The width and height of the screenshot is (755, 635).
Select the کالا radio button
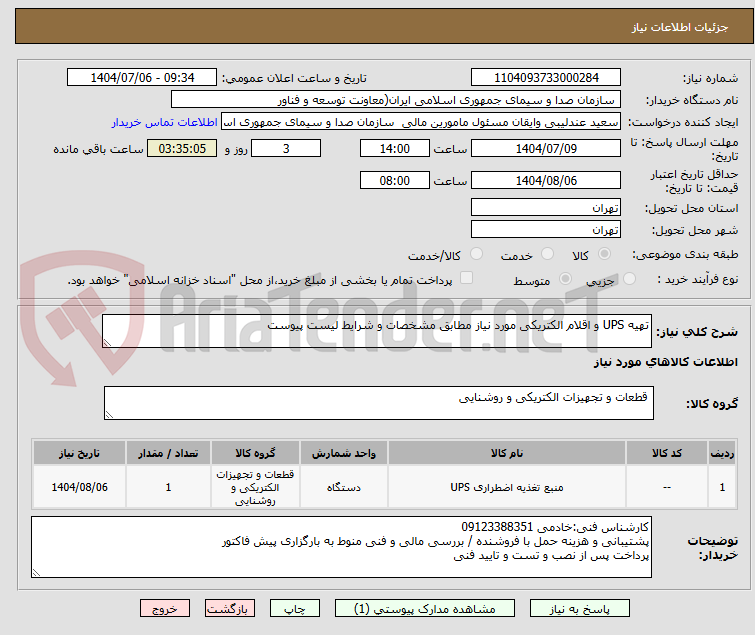[604, 254]
